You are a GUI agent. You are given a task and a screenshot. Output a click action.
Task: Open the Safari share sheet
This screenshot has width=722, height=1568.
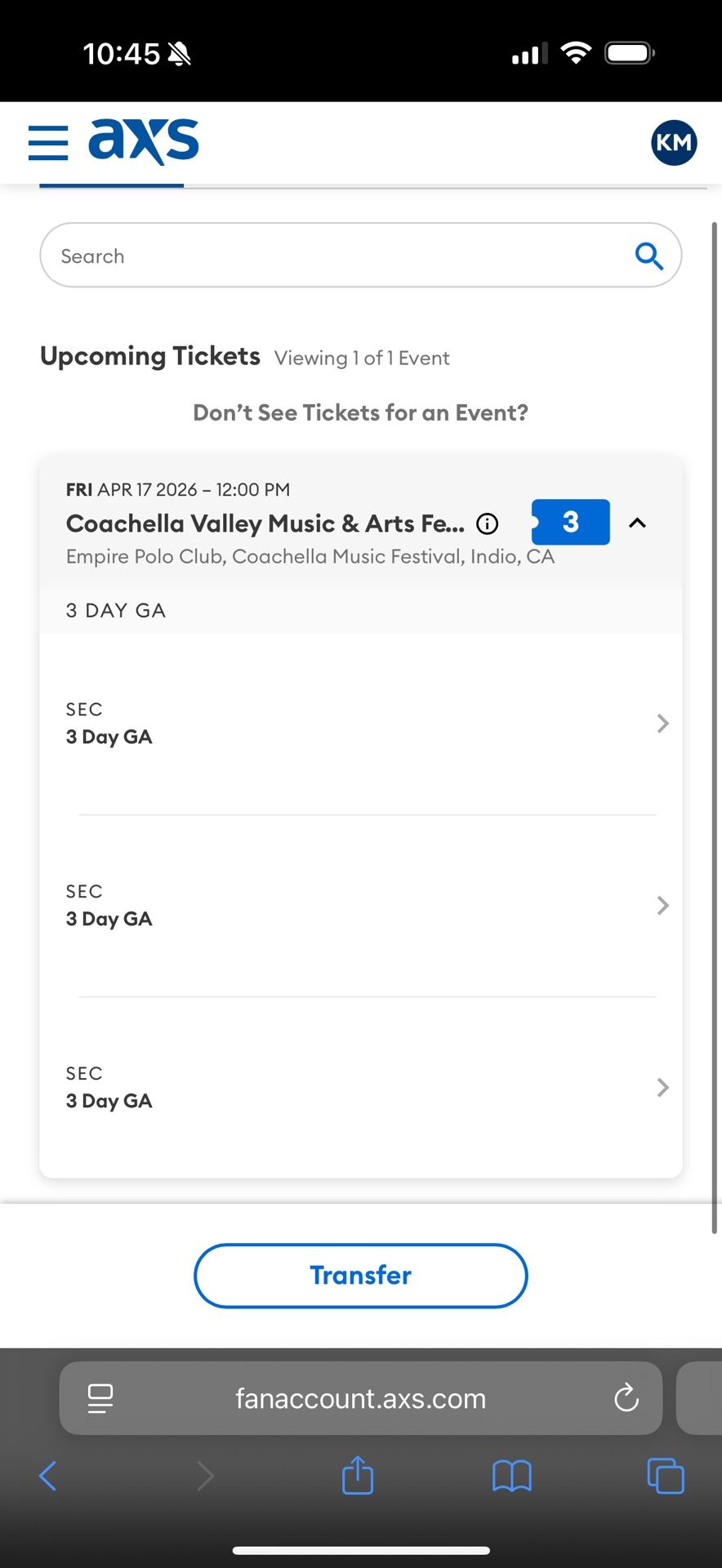(x=358, y=1476)
